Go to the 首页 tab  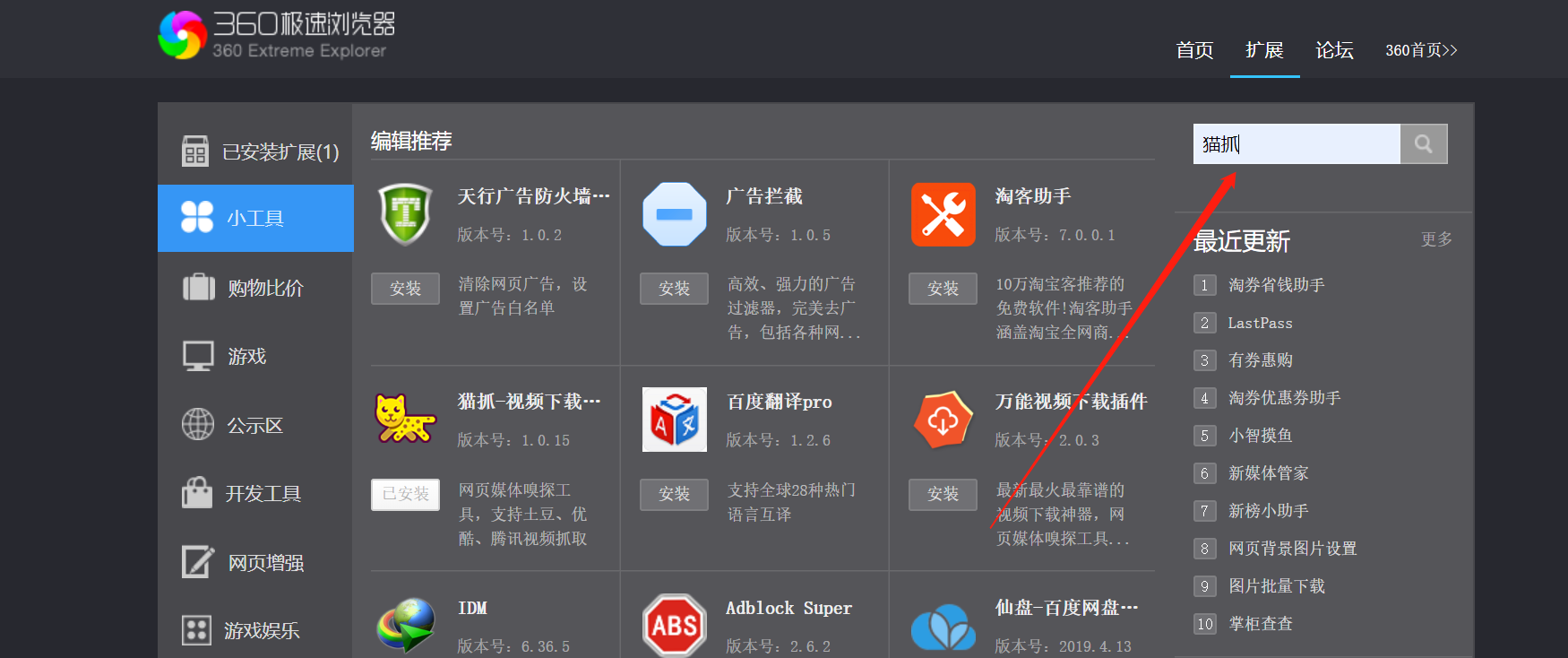coord(1194,50)
